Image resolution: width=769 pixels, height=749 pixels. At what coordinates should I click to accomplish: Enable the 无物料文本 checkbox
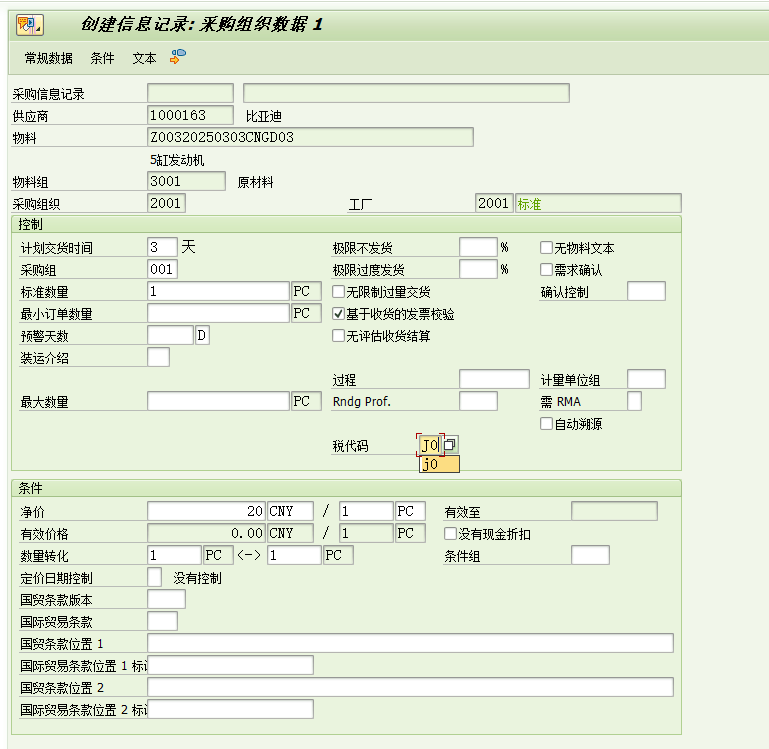[546, 248]
